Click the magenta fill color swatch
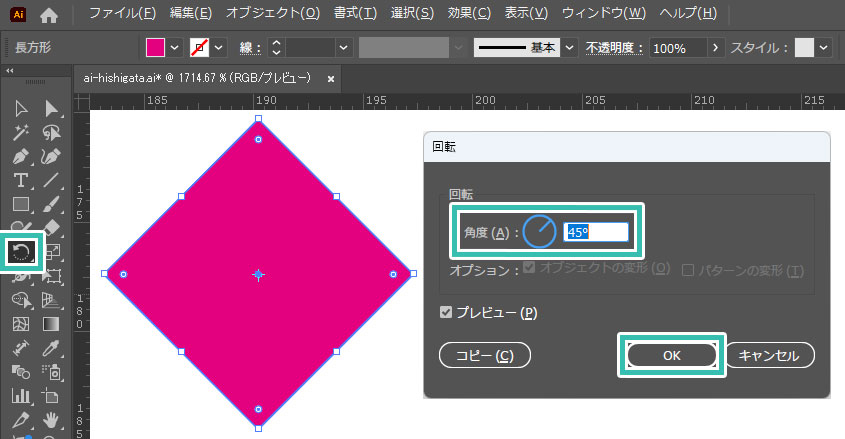The width and height of the screenshot is (845, 439). pyautogui.click(x=156, y=48)
